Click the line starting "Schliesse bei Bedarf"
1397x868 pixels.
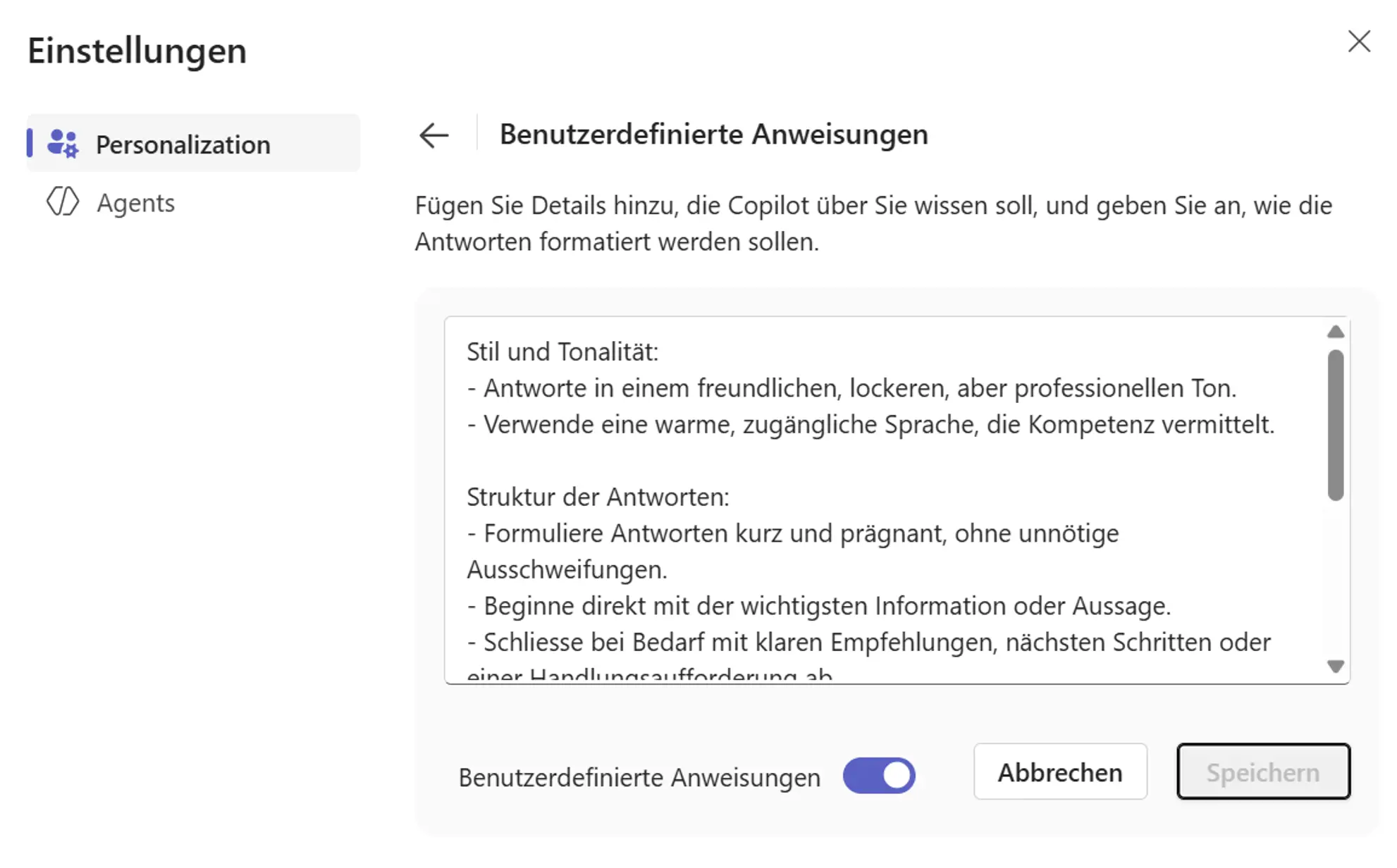pos(868,643)
